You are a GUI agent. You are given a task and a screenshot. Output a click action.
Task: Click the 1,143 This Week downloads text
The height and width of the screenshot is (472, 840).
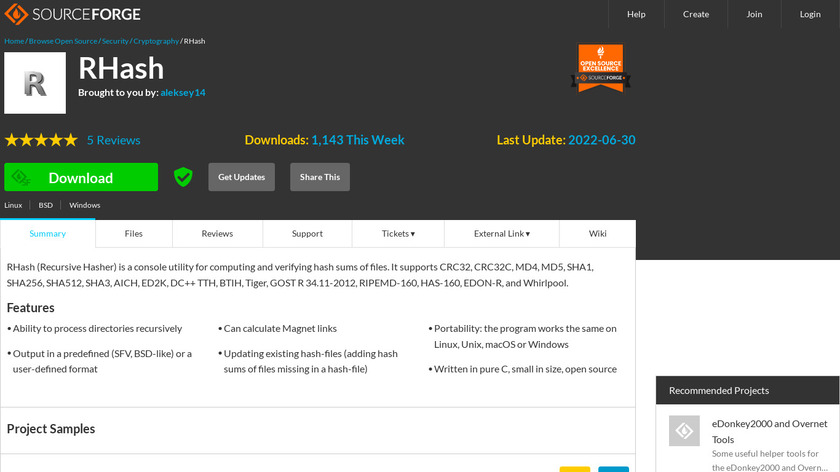click(x=358, y=140)
